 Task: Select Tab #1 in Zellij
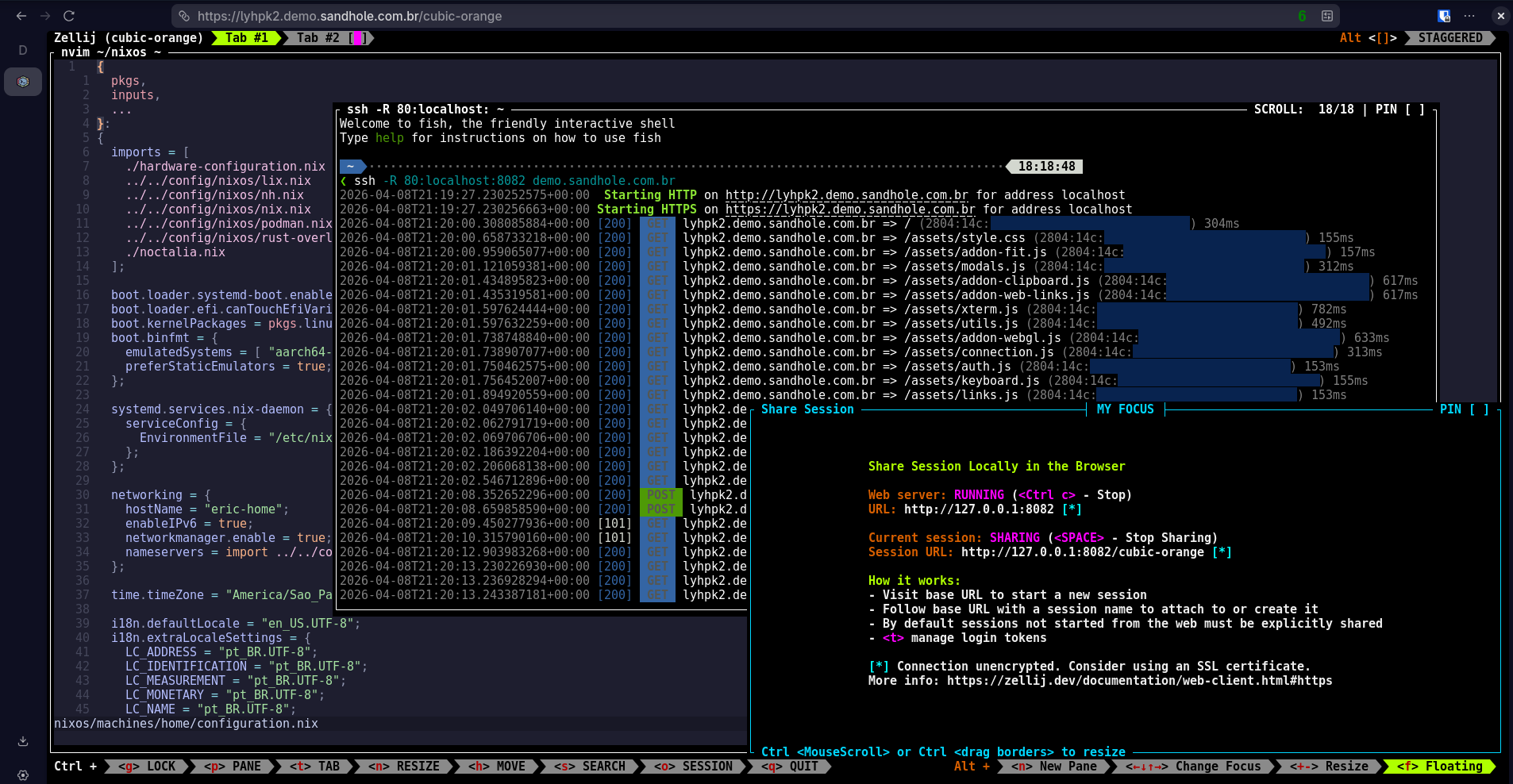click(x=246, y=38)
